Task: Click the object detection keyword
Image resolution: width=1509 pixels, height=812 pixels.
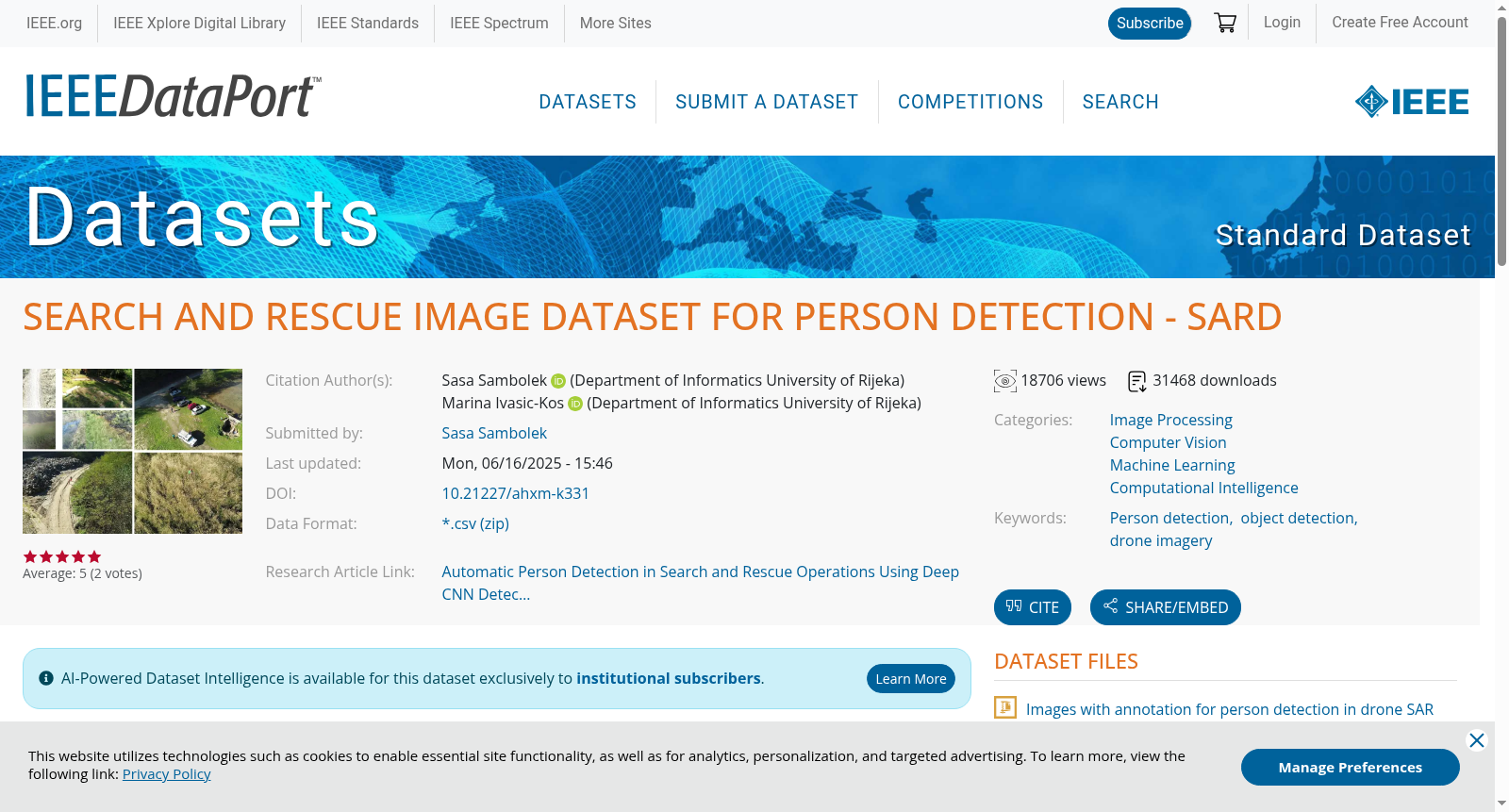Action: 1298,518
